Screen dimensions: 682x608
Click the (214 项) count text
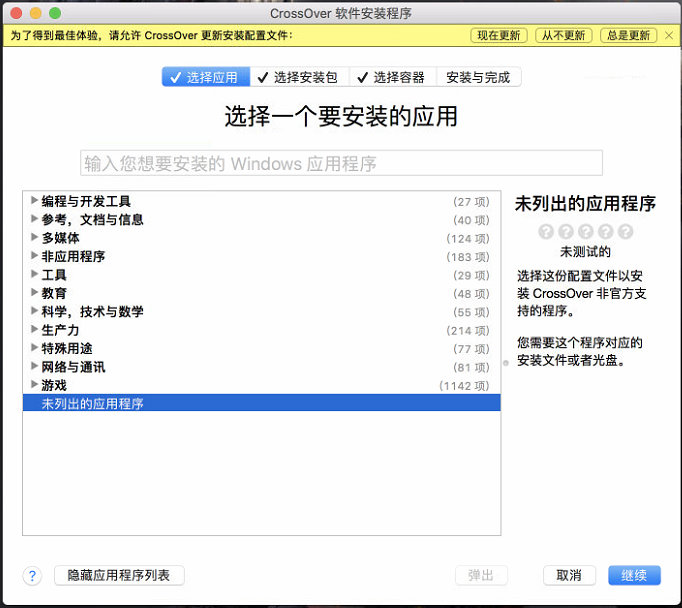468,331
